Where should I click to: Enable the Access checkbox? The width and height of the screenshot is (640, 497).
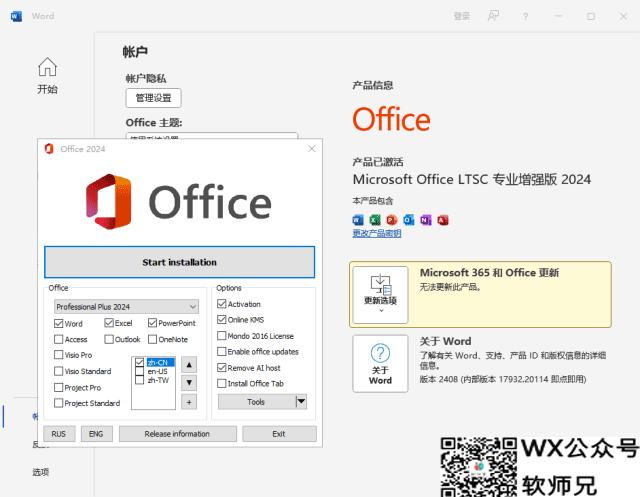(x=58, y=339)
